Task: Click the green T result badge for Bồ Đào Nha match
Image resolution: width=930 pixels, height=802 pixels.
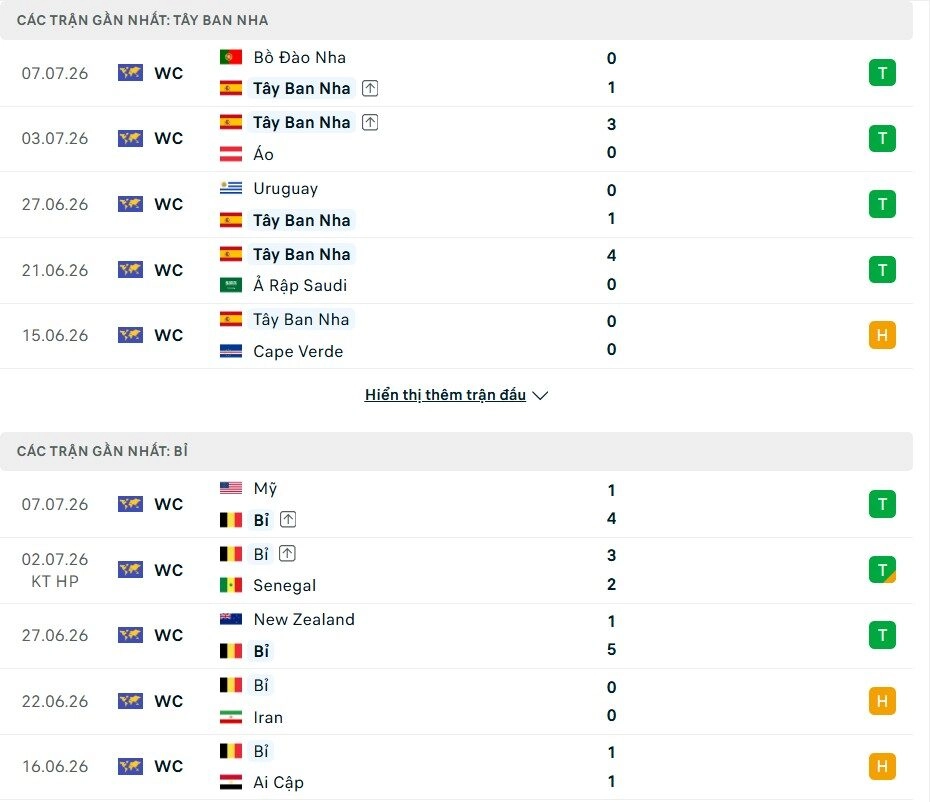Action: pos(882,73)
